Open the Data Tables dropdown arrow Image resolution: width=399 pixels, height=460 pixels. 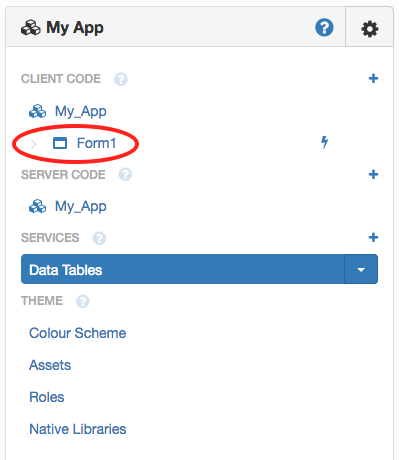tap(361, 269)
